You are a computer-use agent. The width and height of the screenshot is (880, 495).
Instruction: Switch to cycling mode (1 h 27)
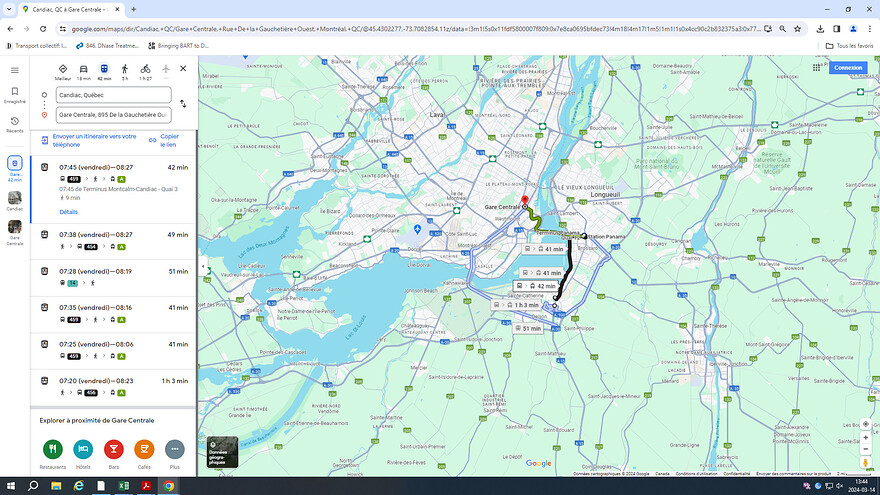point(145,71)
